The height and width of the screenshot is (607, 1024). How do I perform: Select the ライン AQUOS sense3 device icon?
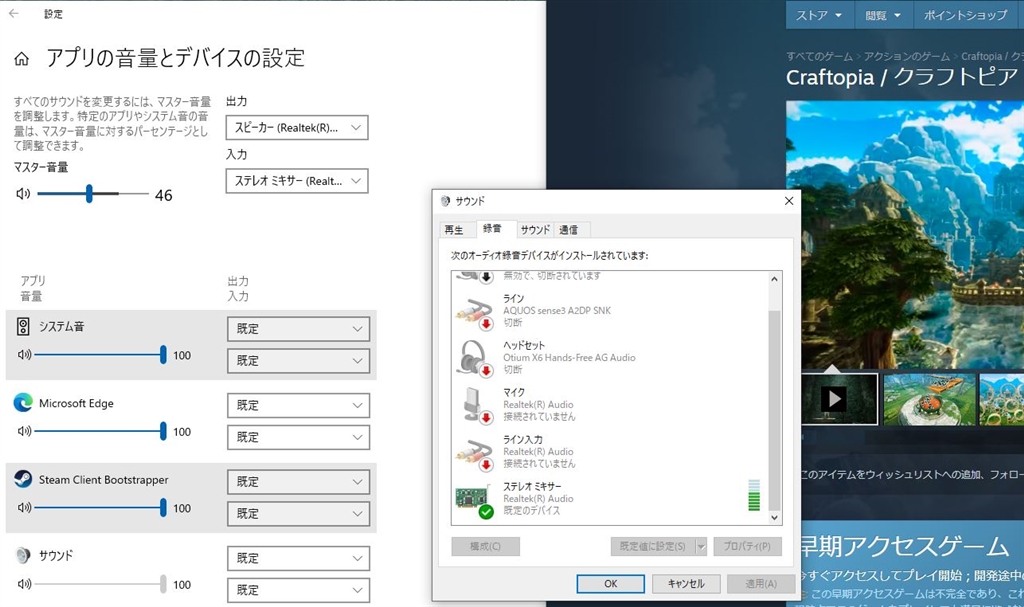pyautogui.click(x=474, y=314)
